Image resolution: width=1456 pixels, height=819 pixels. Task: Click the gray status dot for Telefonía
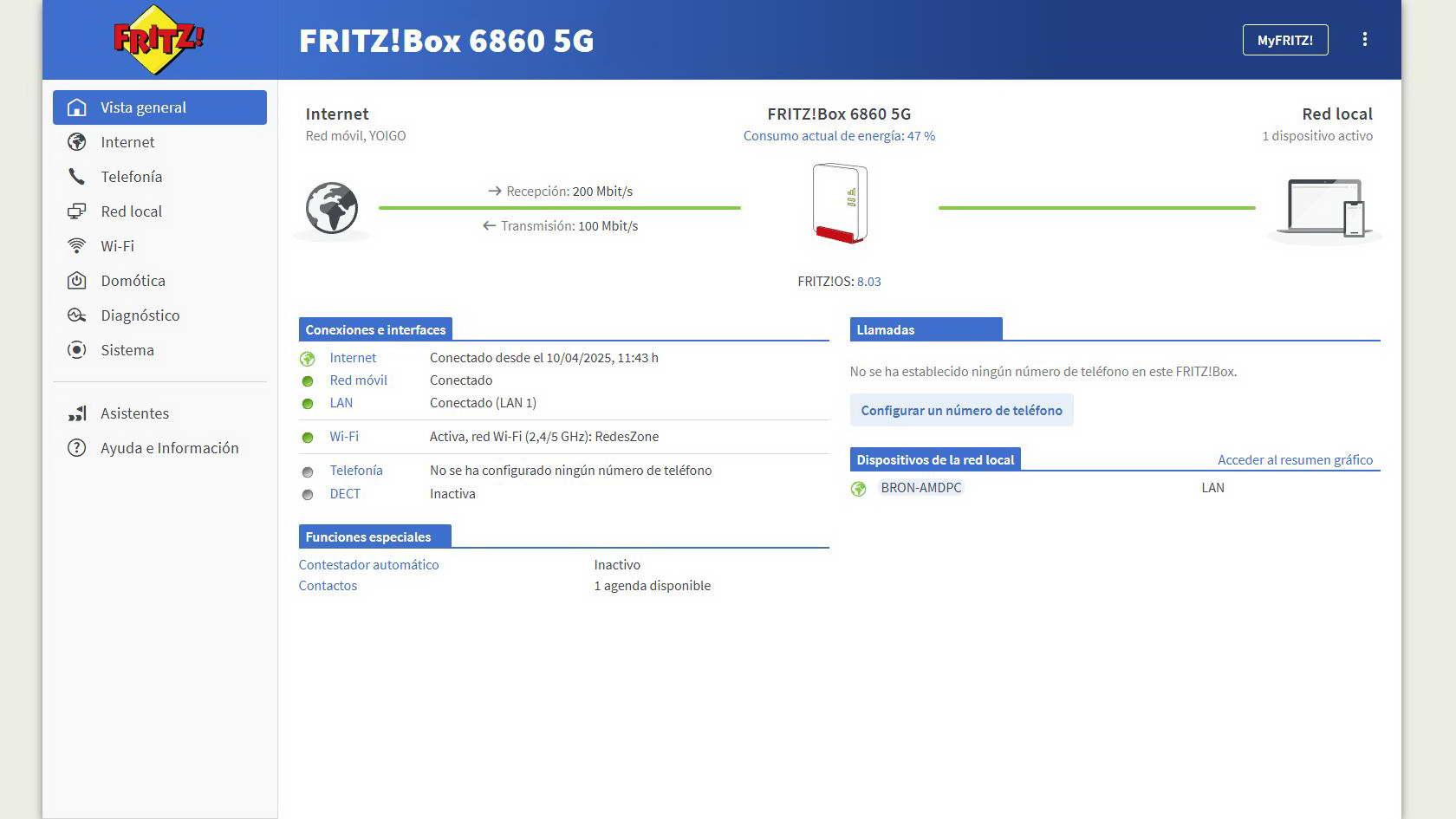point(307,472)
